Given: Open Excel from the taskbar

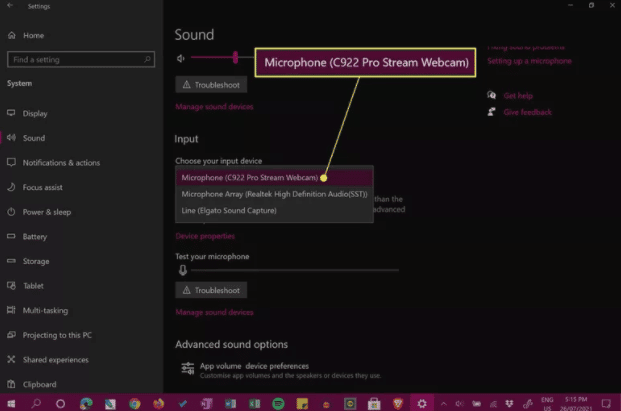Looking at the screenshot, I should (254, 403).
